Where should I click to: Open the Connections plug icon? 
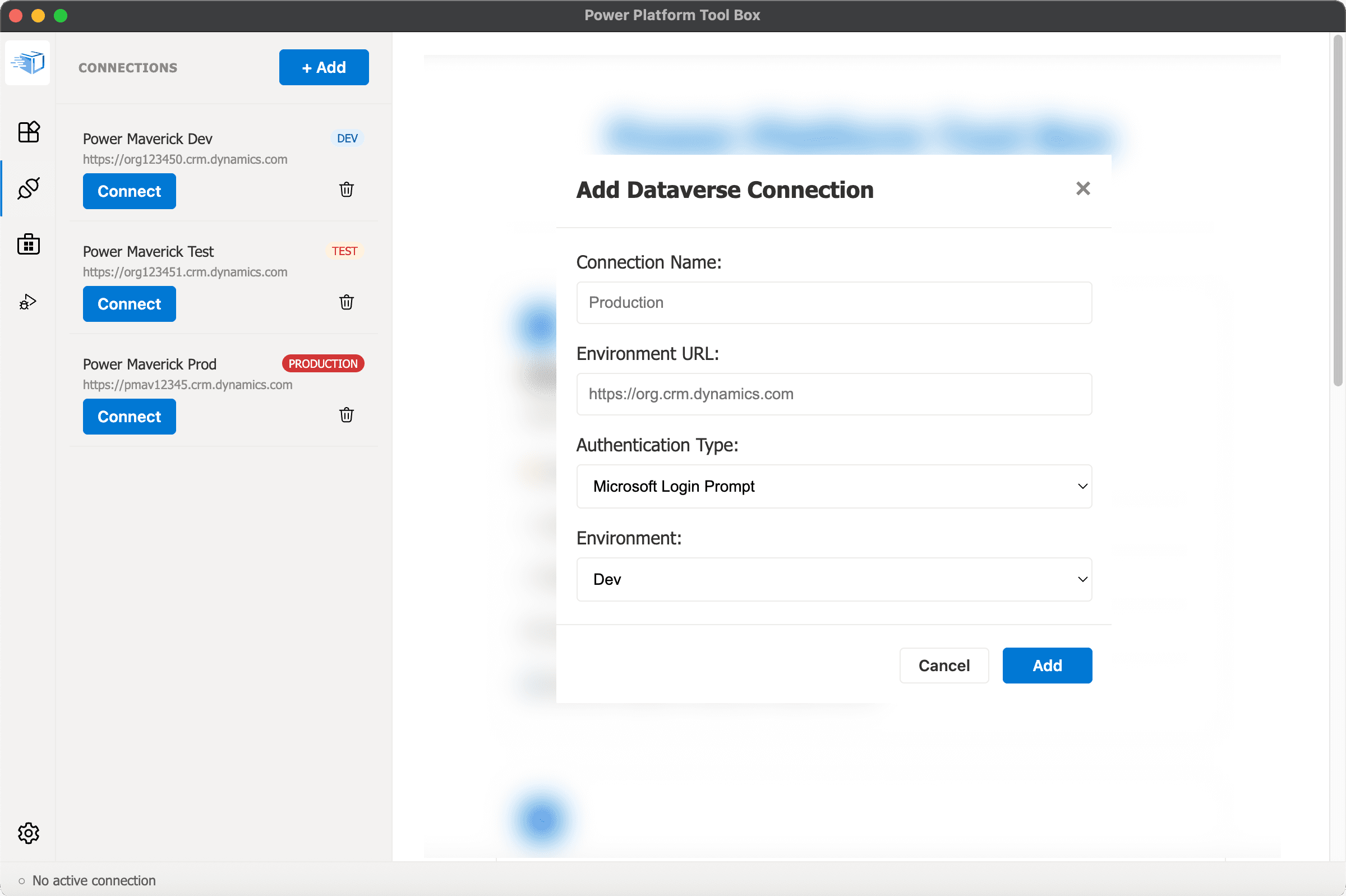[x=28, y=188]
